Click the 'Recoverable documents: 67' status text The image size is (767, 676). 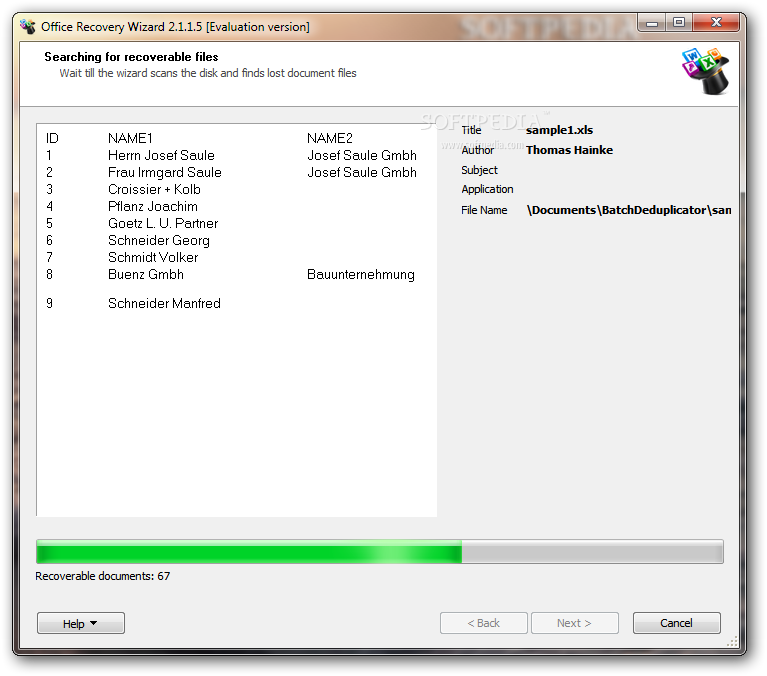point(103,576)
